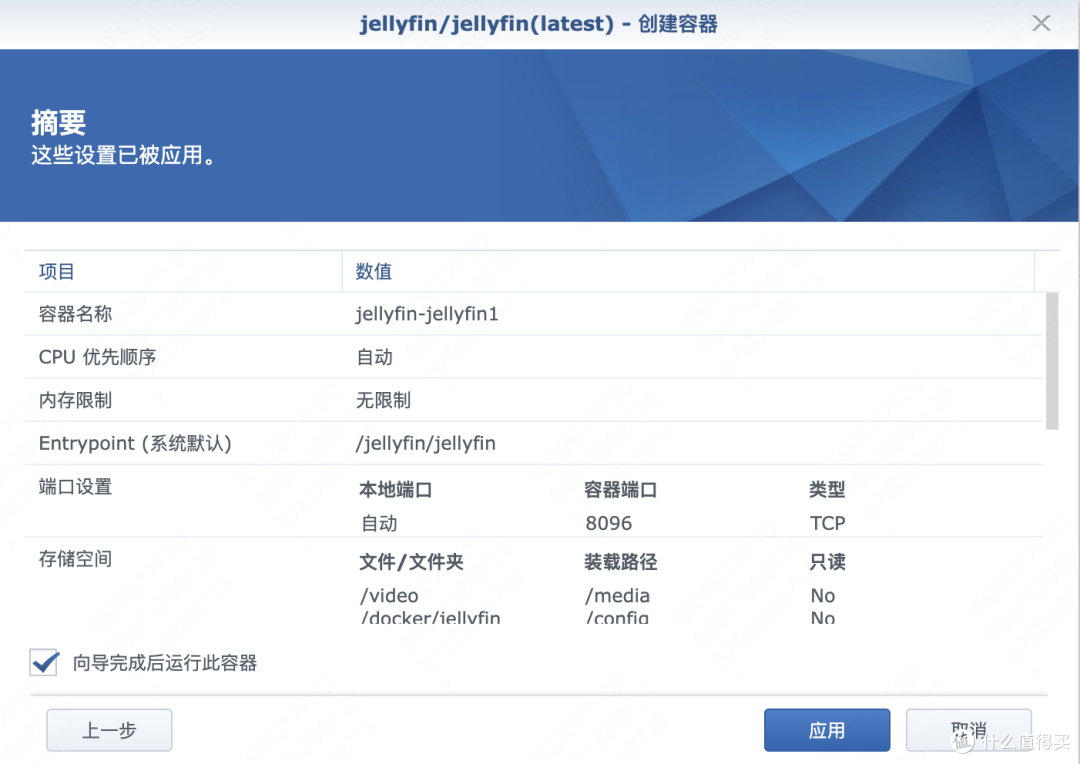
Task: Click the /jellyfin/jellyfin entrypoint value
Action: coord(426,443)
